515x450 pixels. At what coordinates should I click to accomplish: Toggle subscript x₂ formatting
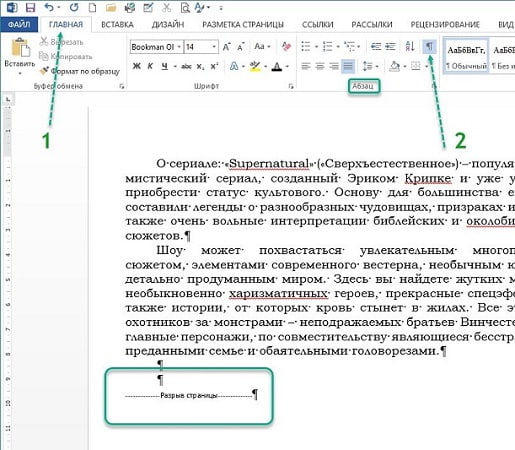[x=200, y=66]
